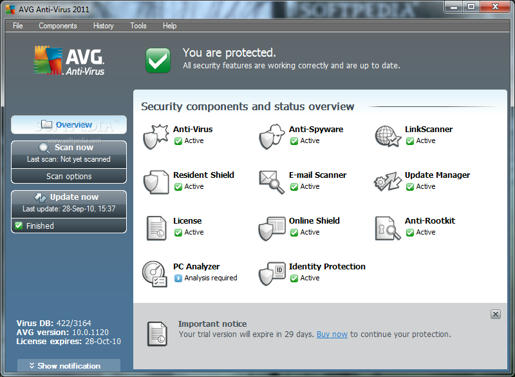This screenshot has height=377, width=515.
Task: Open the E-mail Scanner envelope icon
Action: coord(272,182)
